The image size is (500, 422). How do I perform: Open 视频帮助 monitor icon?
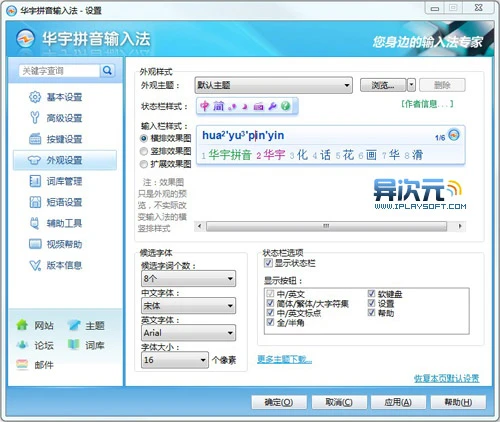click(35, 244)
